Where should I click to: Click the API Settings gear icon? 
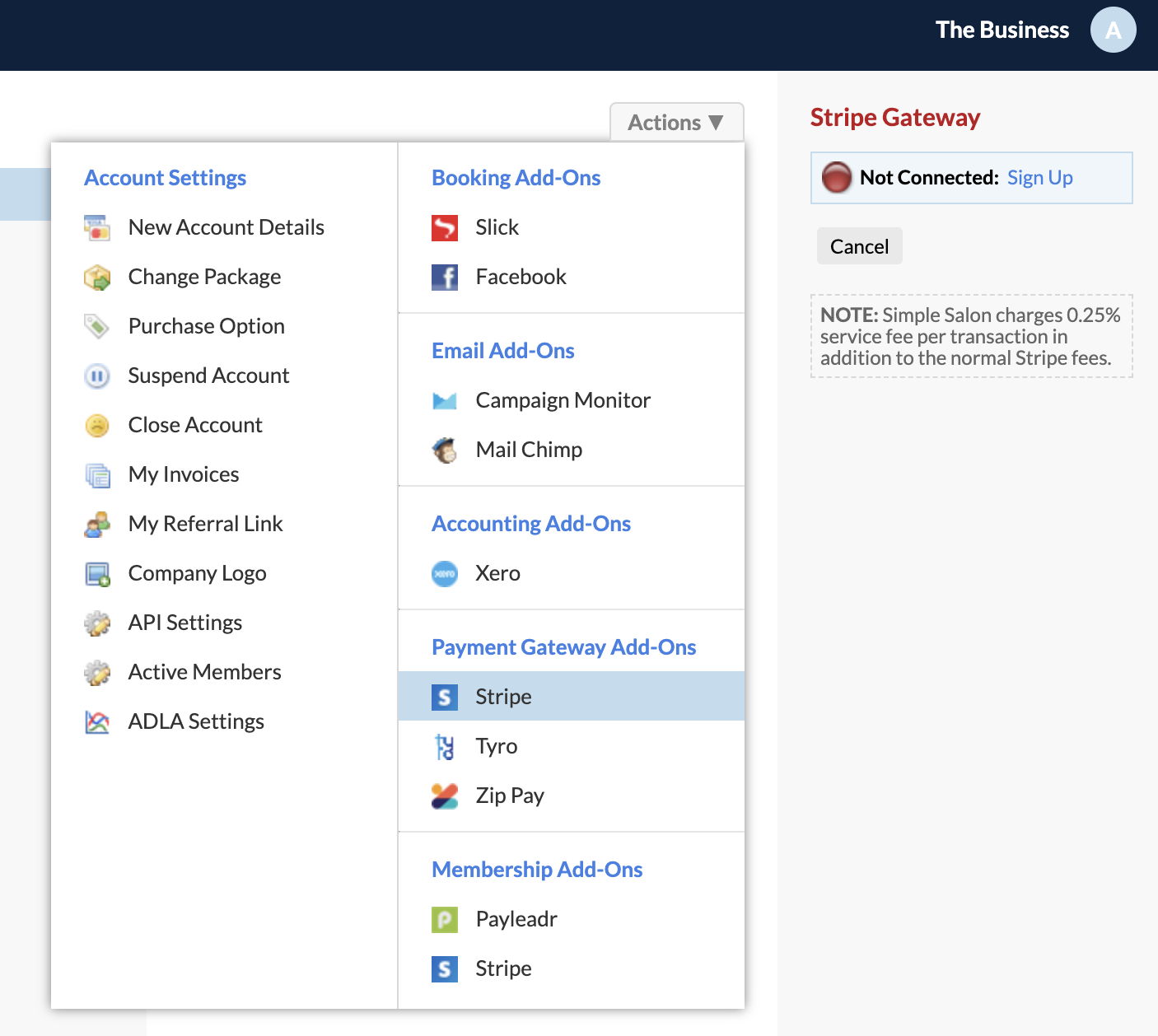pyautogui.click(x=97, y=623)
